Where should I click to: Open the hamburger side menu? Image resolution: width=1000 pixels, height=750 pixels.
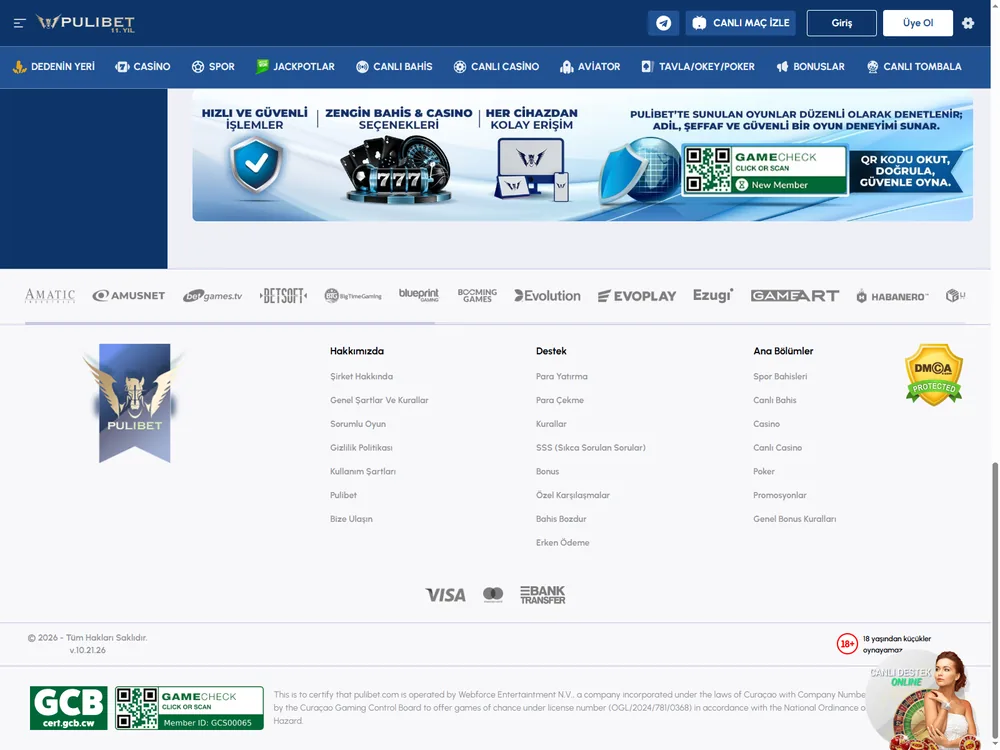click(x=20, y=23)
